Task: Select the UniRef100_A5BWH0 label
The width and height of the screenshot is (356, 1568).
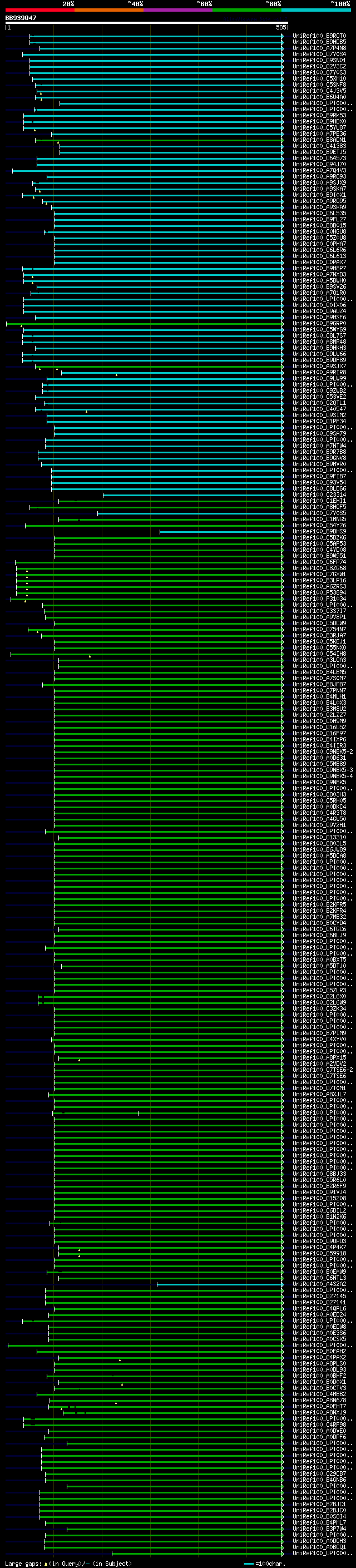Action: click(319, 280)
